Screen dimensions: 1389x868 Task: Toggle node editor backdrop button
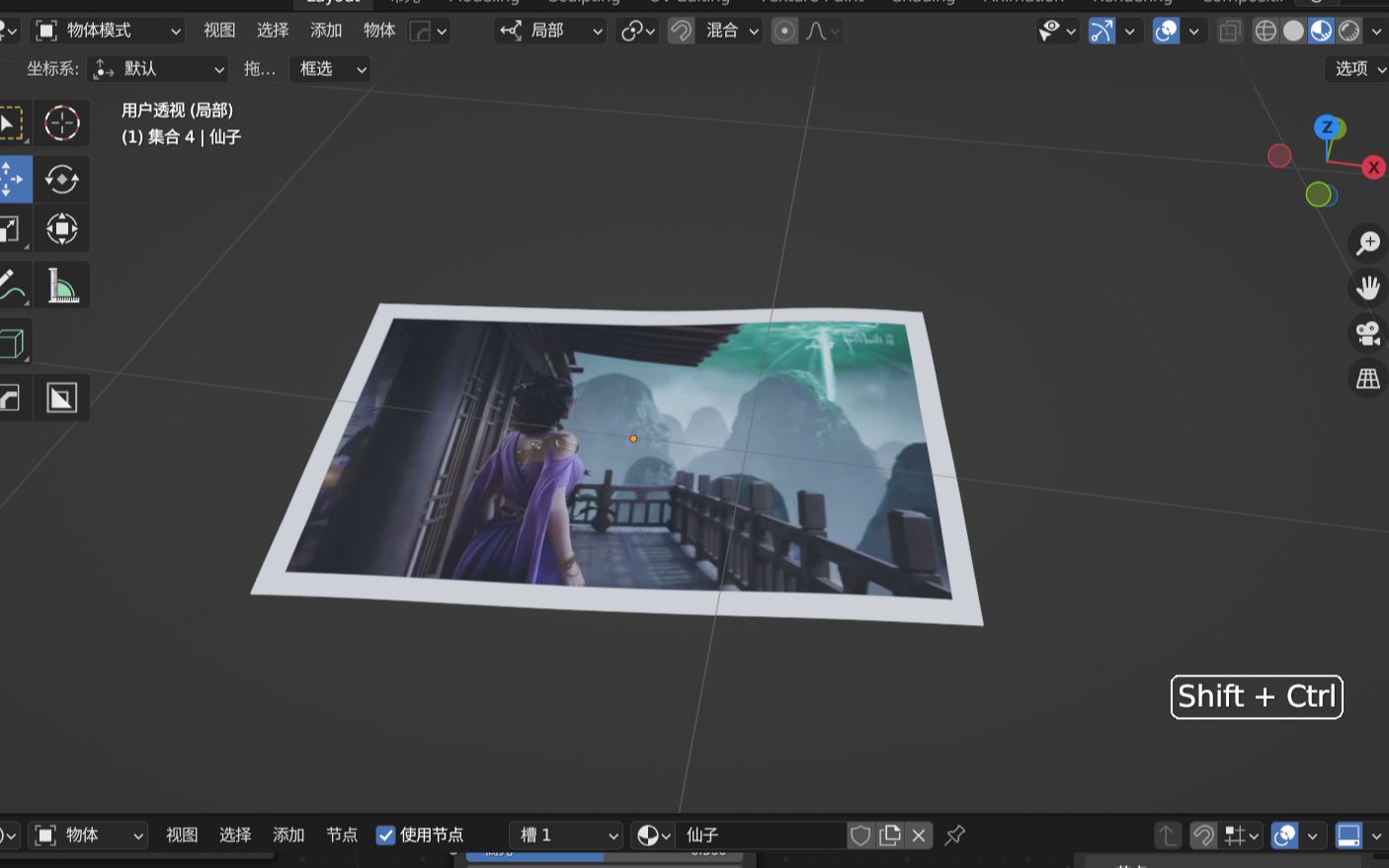point(1348,835)
